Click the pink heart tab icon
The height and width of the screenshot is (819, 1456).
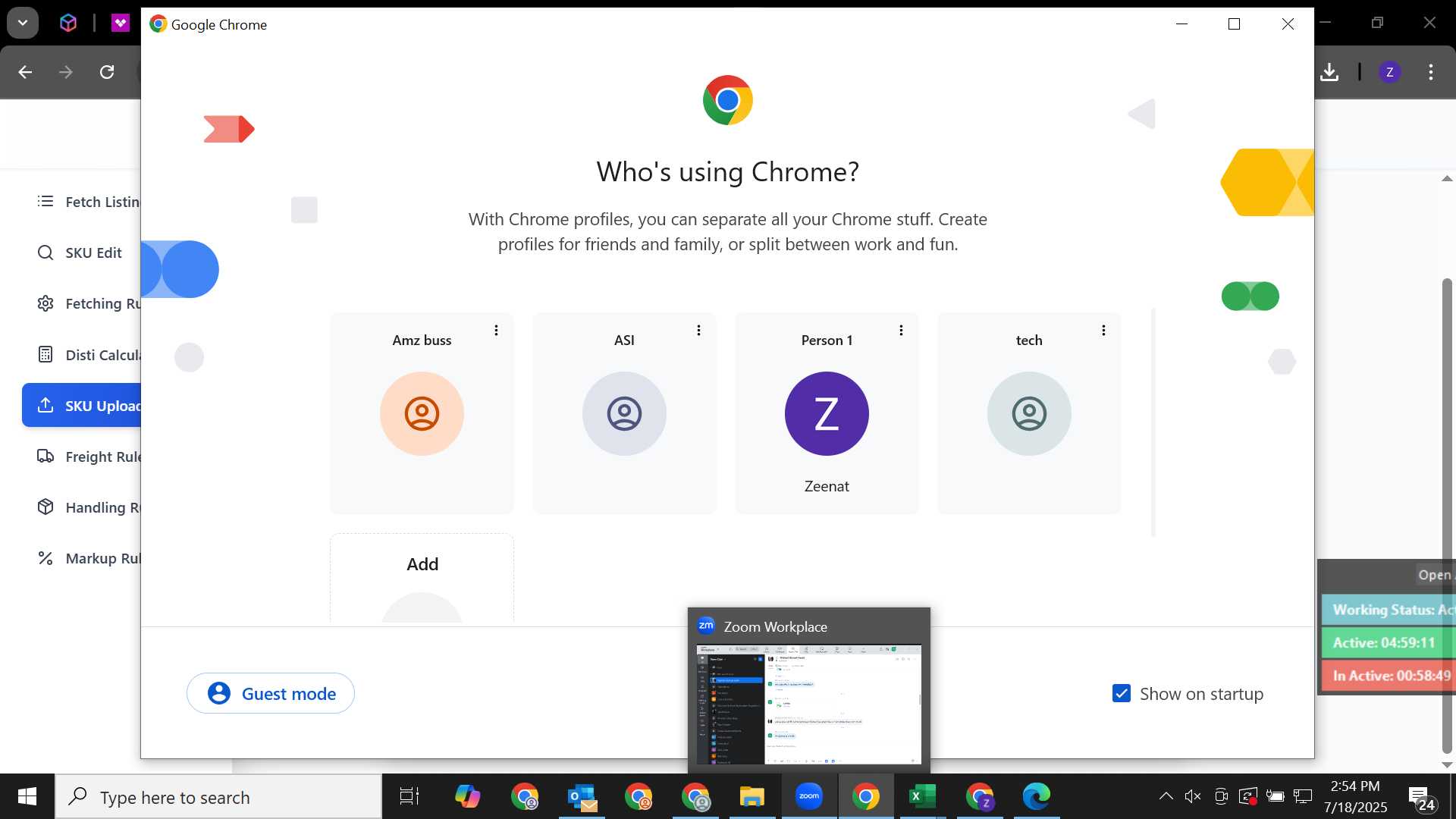(121, 23)
